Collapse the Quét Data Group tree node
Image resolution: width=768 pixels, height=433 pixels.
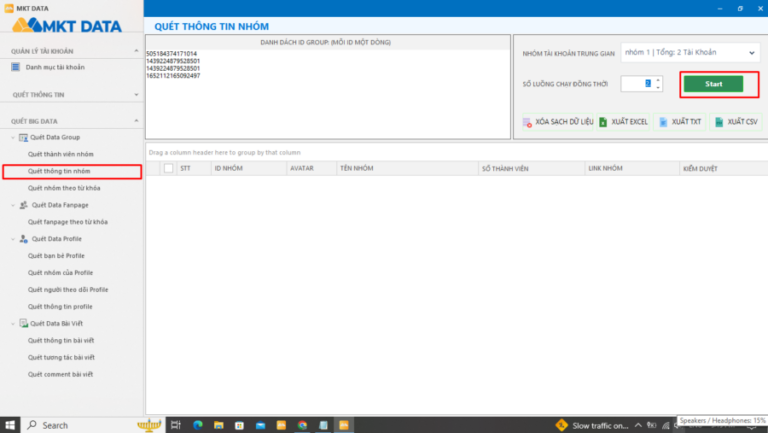pos(12,137)
